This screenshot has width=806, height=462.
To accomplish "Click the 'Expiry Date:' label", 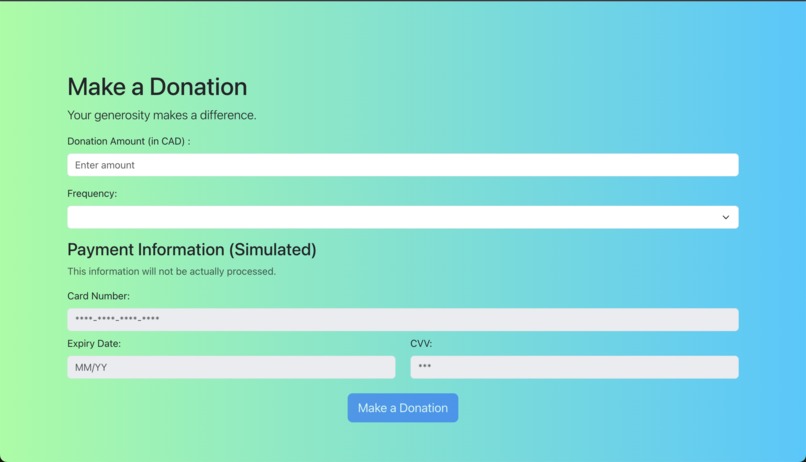I will pyautogui.click(x=94, y=344).
